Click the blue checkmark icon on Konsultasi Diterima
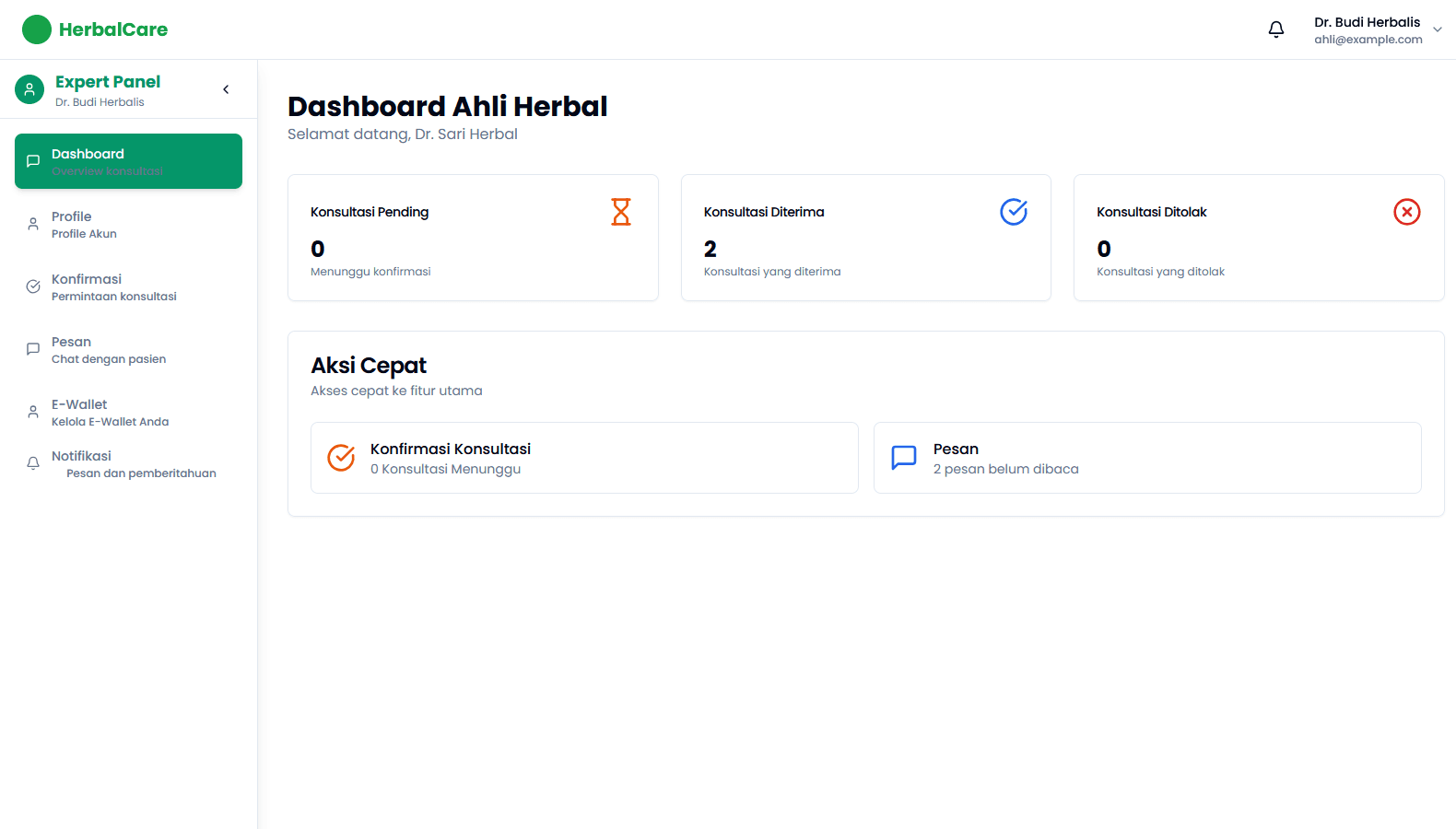 click(1014, 212)
